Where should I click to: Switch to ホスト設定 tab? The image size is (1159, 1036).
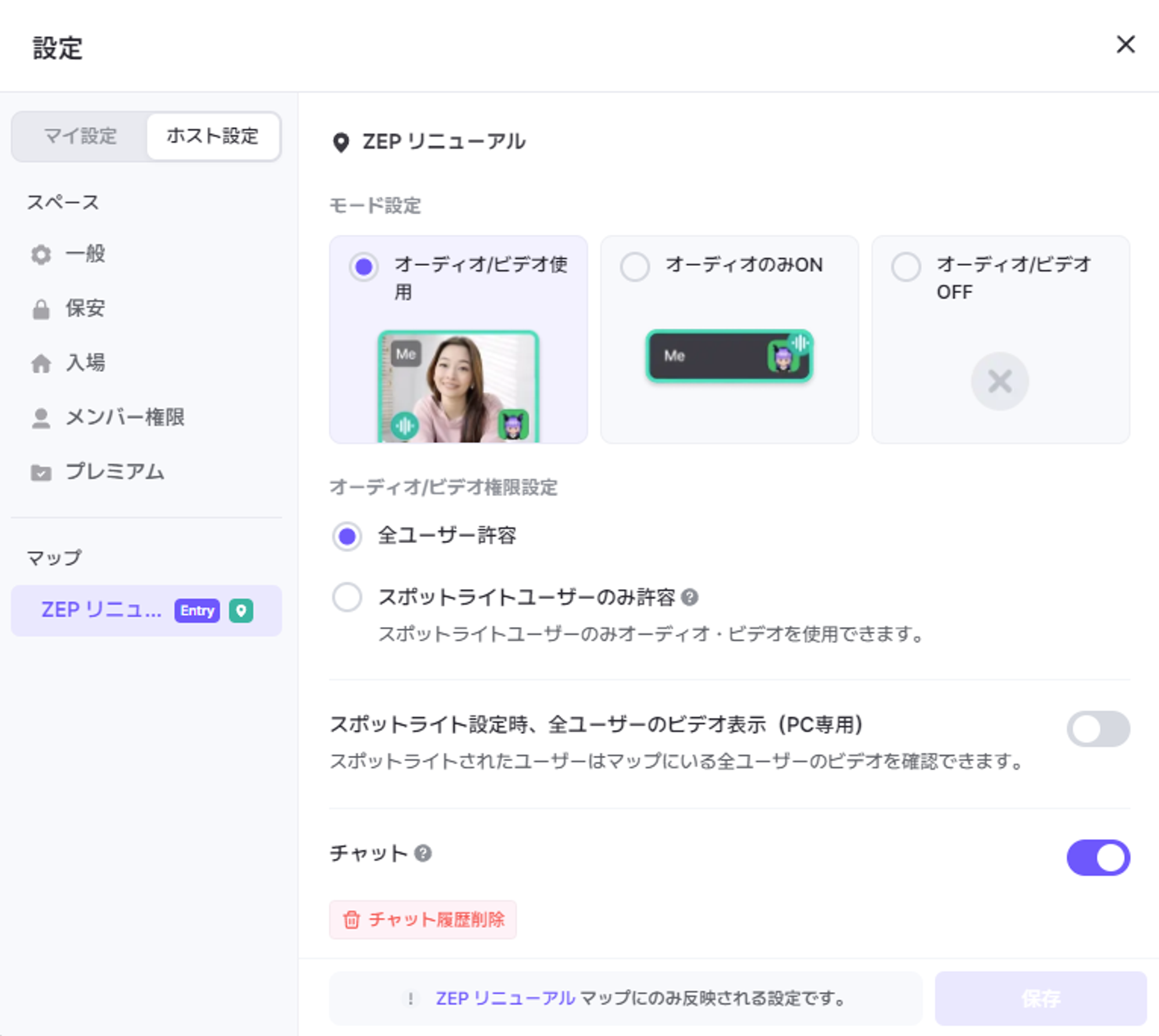(213, 136)
